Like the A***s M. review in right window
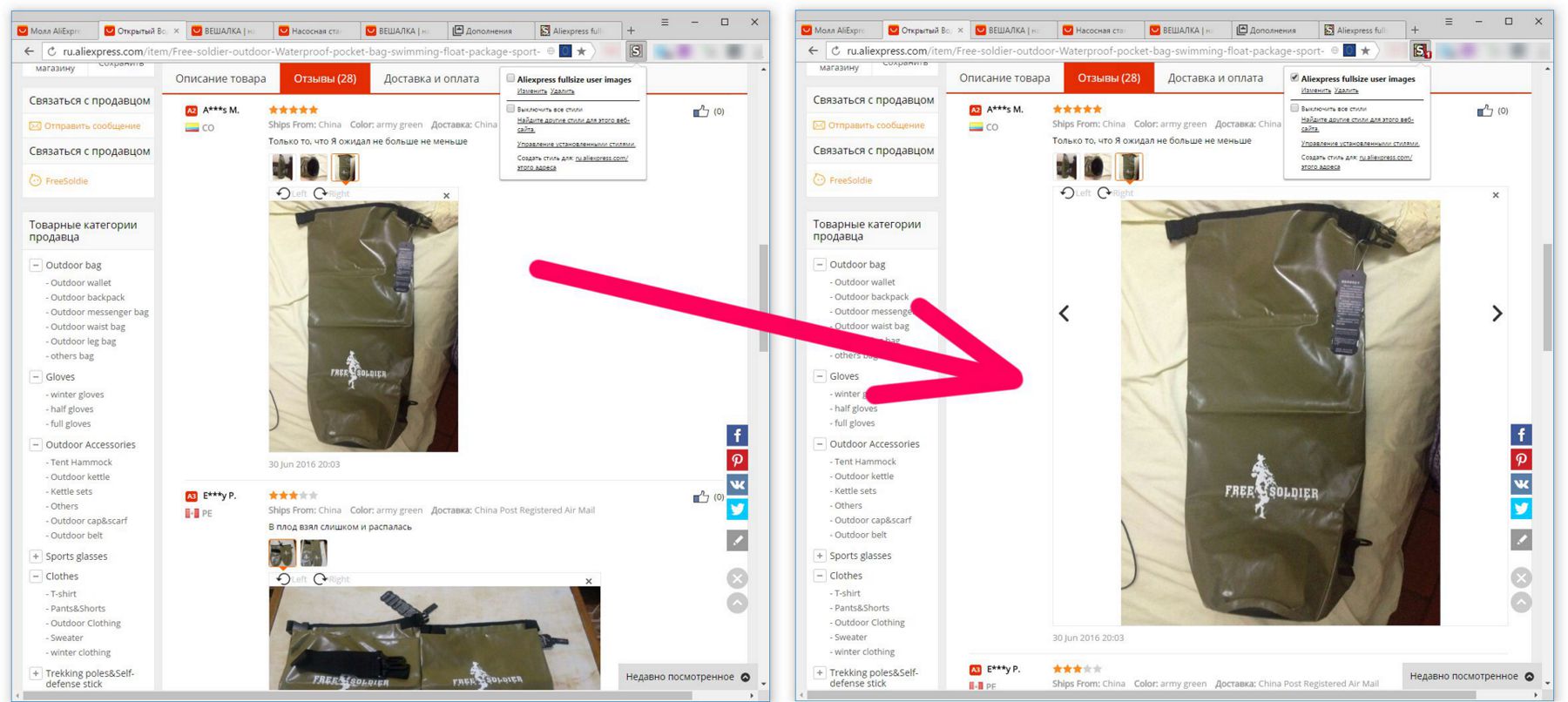 click(x=1485, y=111)
